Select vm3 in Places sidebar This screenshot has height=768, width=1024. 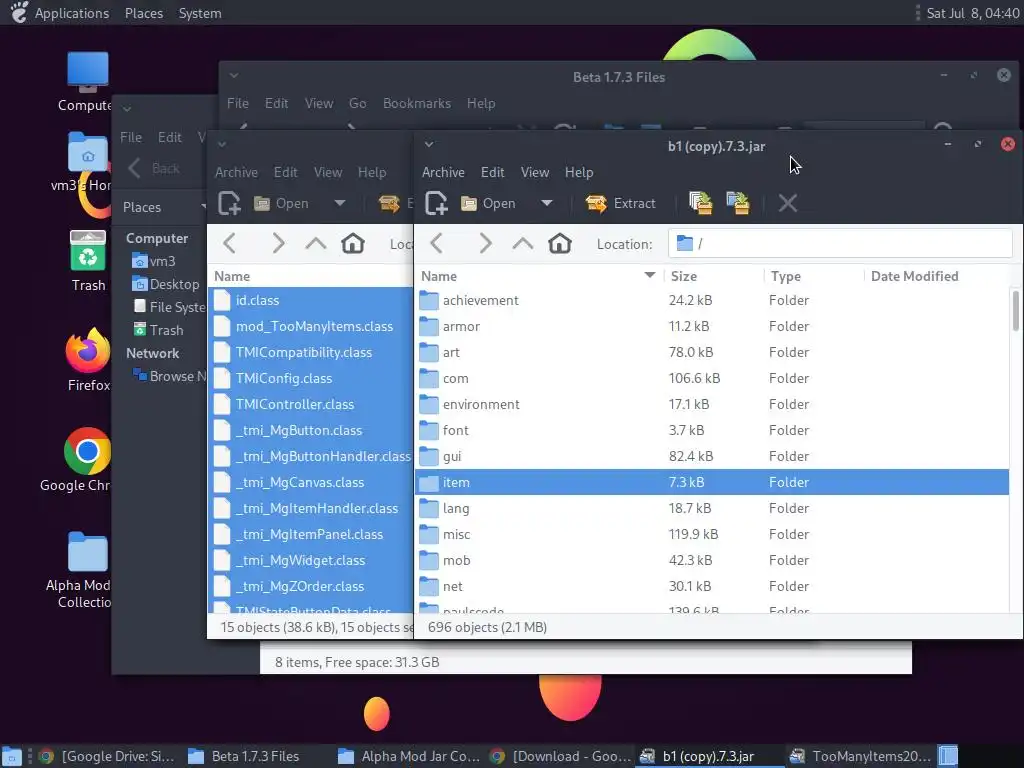pyautogui.click(x=153, y=261)
